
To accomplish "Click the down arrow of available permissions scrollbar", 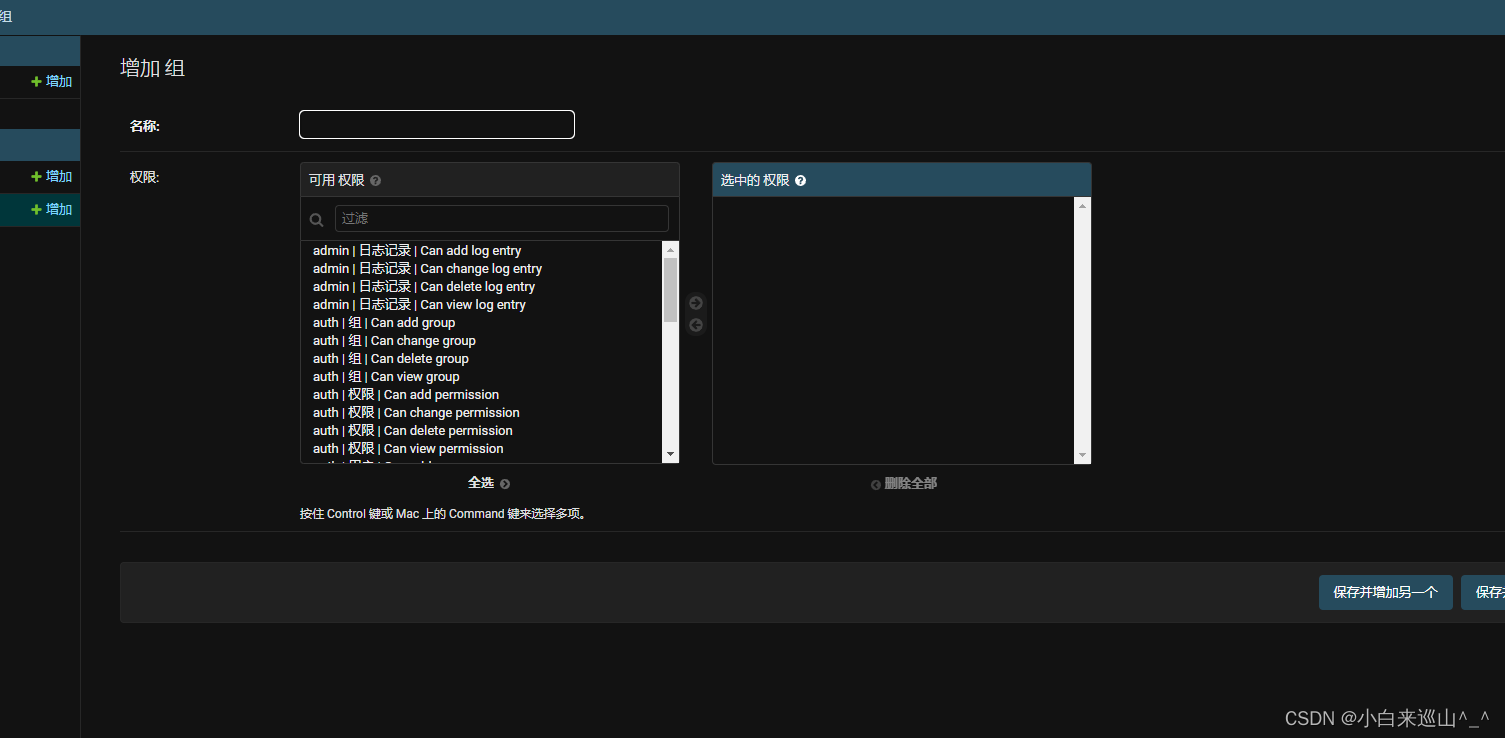I will [x=670, y=454].
